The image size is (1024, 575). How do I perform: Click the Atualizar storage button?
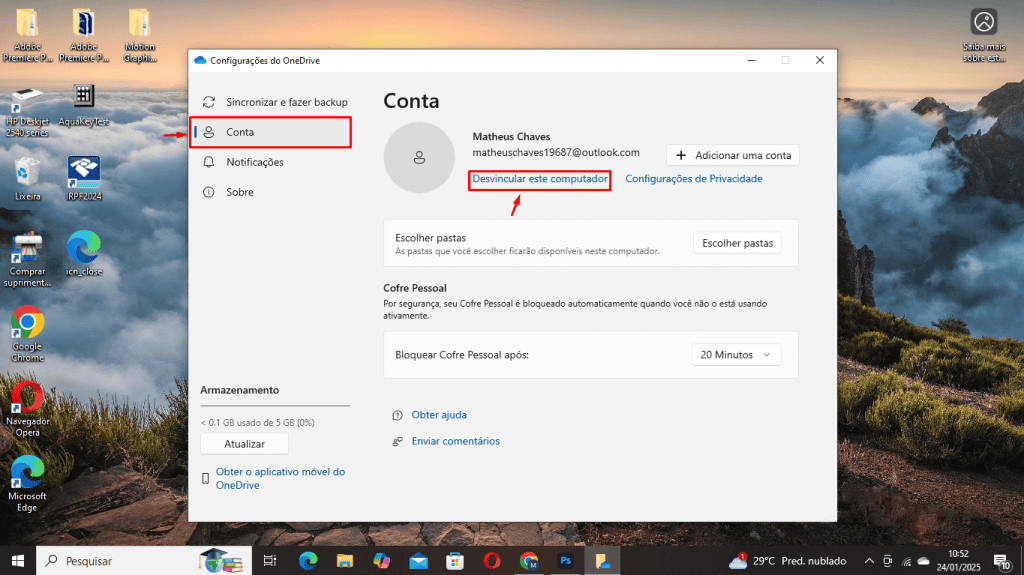coord(244,444)
